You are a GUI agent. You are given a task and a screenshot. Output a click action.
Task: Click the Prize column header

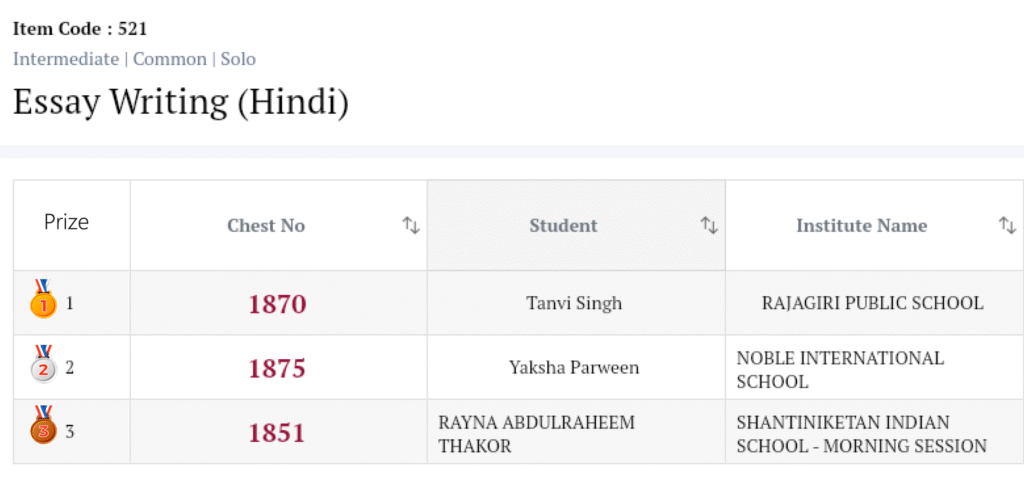click(66, 222)
